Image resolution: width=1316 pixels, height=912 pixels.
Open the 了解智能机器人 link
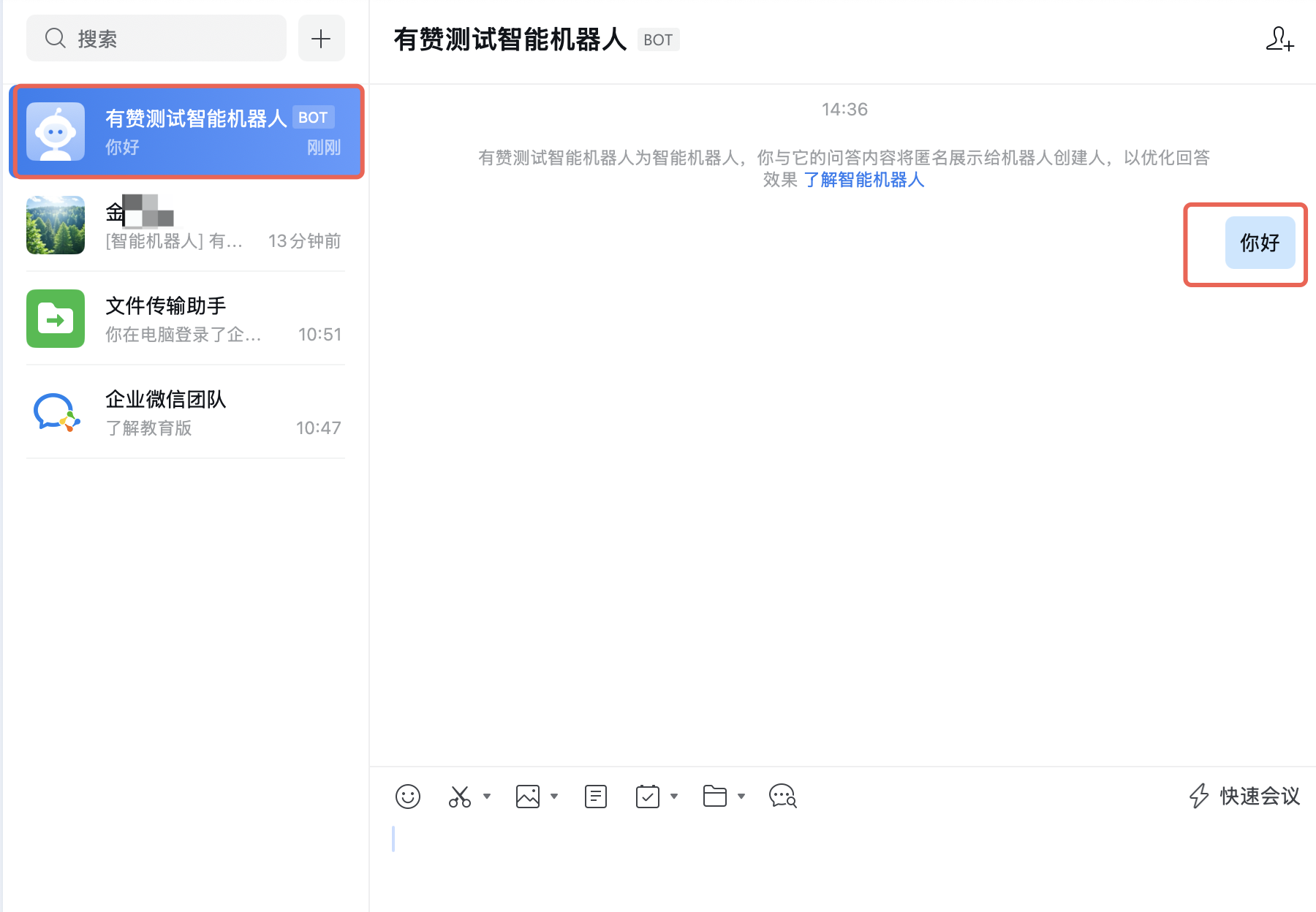point(863,180)
